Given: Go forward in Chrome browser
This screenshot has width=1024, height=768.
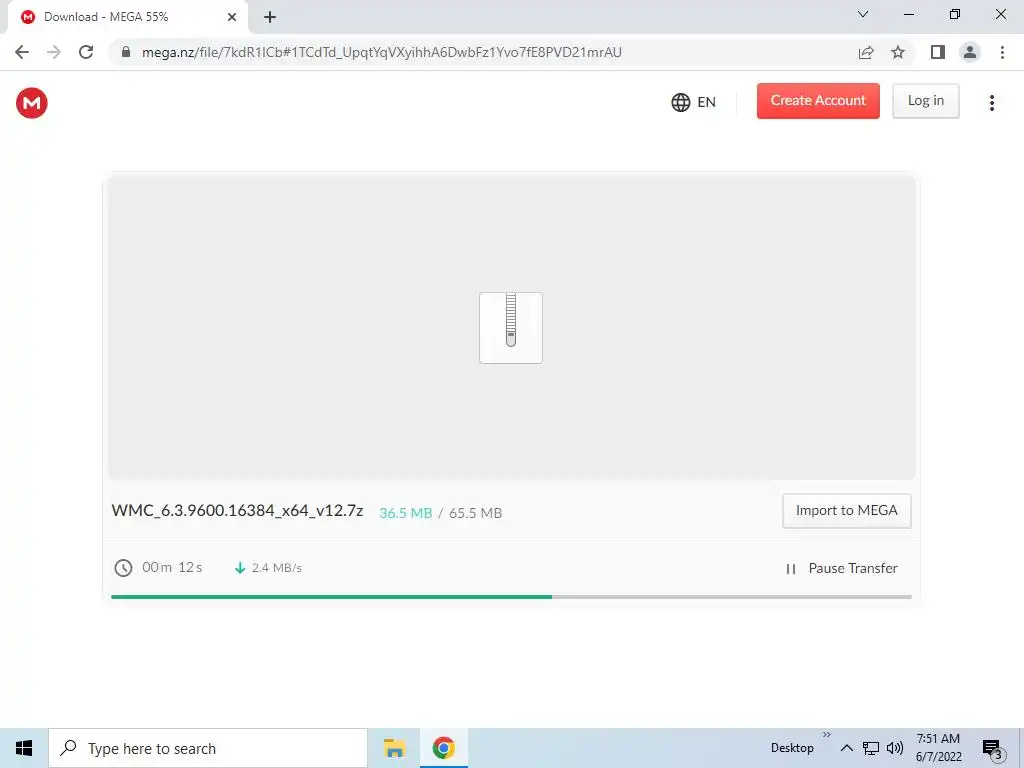Looking at the screenshot, I should [54, 52].
